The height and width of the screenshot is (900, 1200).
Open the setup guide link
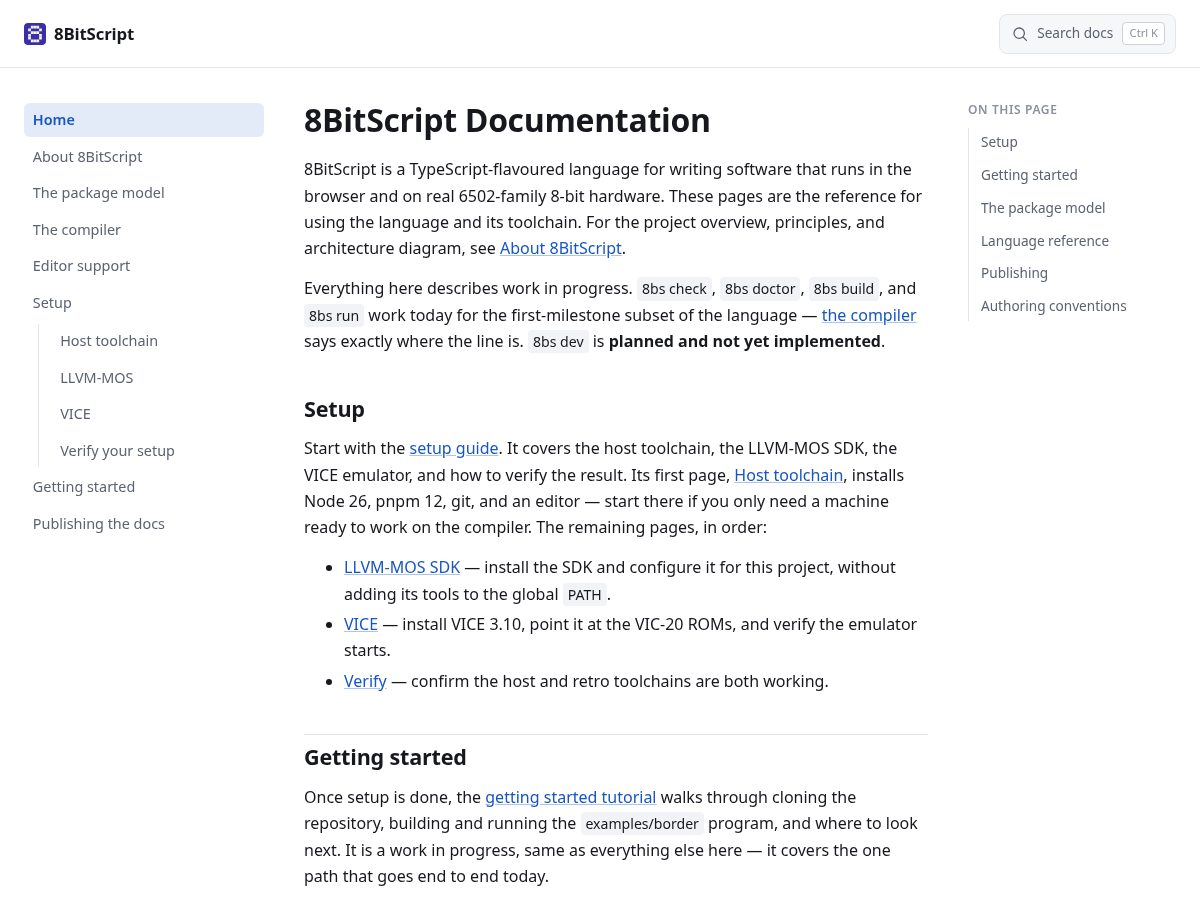click(454, 448)
